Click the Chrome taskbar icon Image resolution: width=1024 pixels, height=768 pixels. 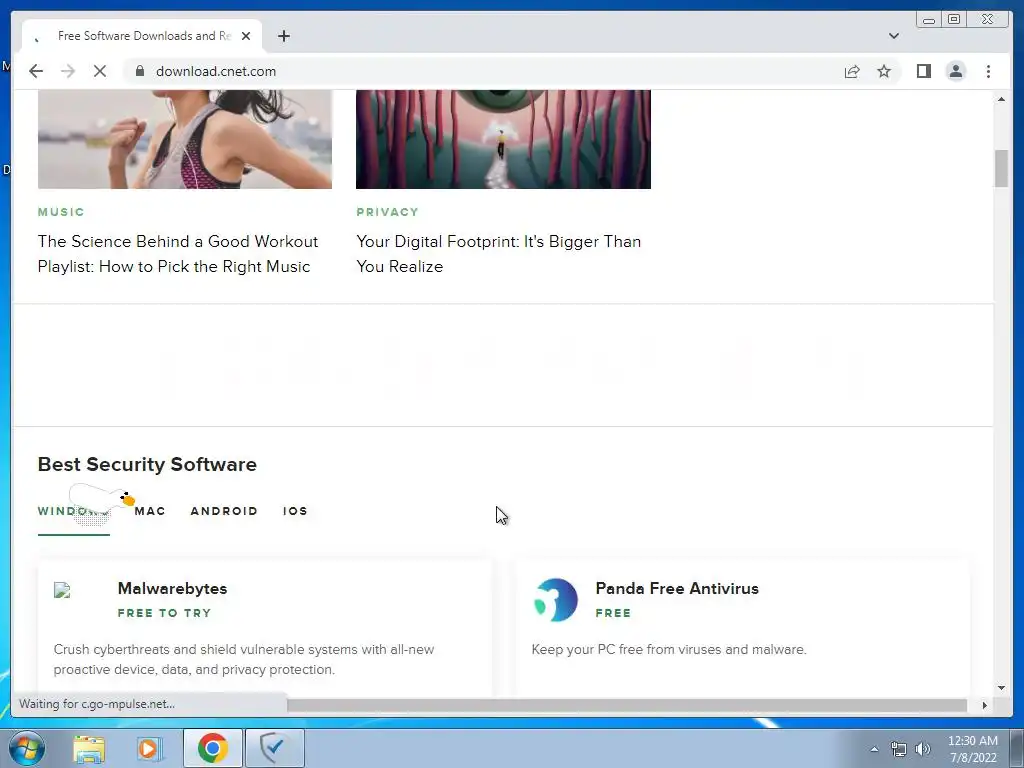coord(212,748)
